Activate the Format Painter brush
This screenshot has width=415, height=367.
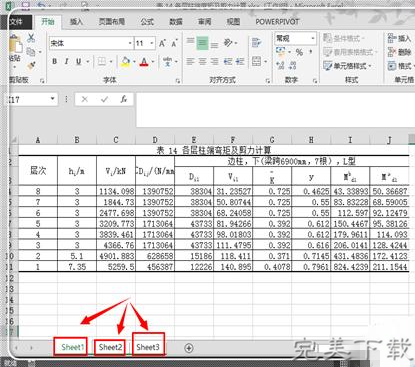31,65
